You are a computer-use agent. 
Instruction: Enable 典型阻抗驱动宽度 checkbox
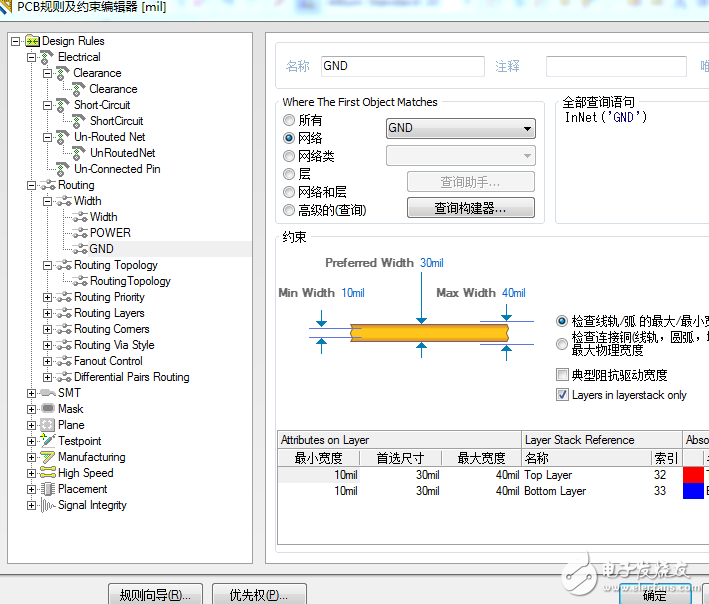[562, 375]
